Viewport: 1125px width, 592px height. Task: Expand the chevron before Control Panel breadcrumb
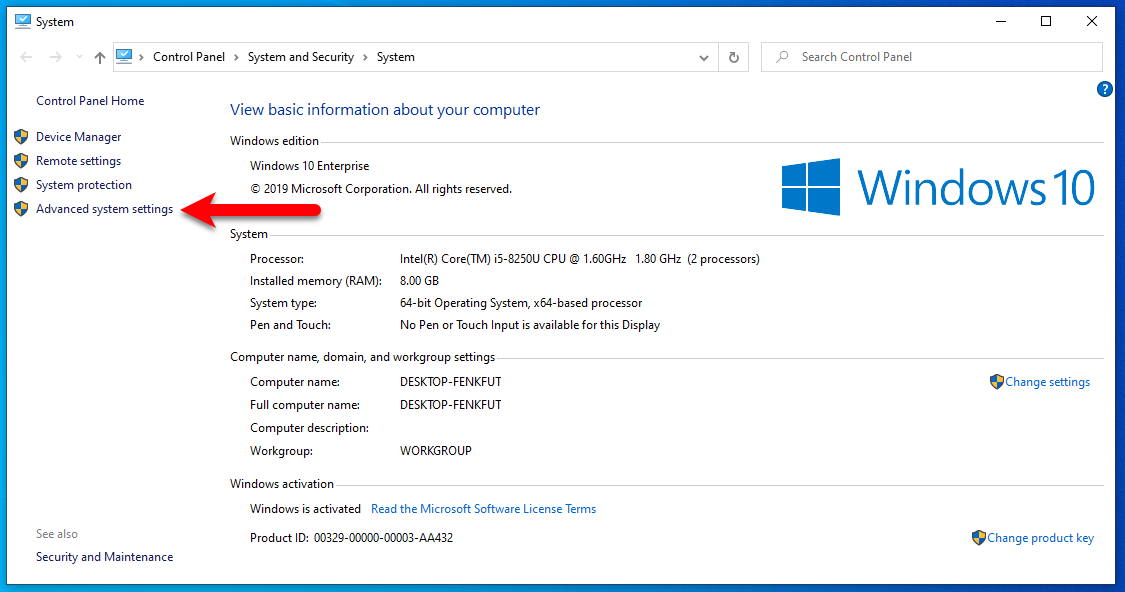click(x=141, y=57)
